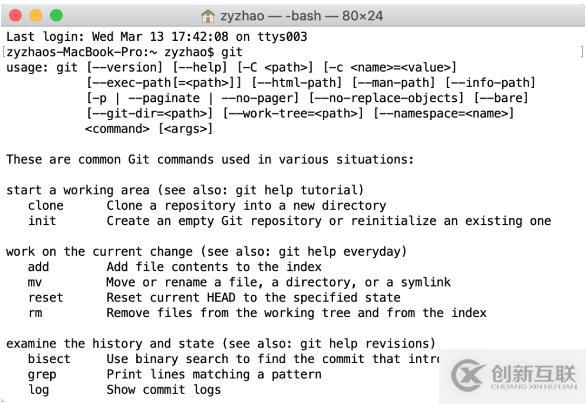This screenshot has width=586, height=404.
Task: Click the '<command> [<args>]' usage text
Action: 149,129
